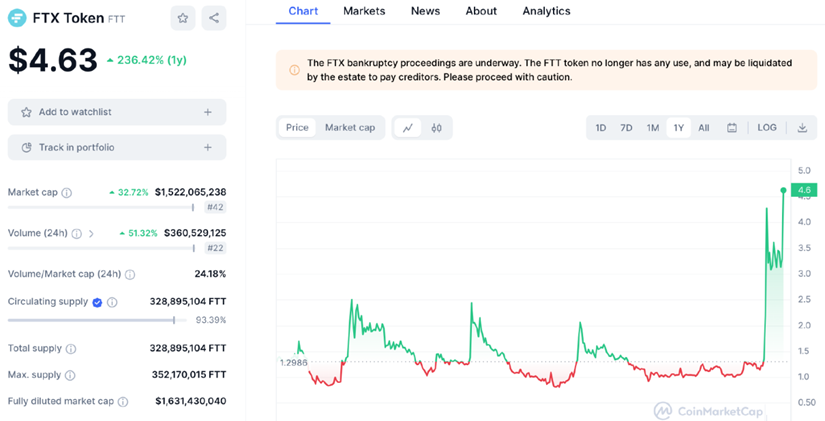This screenshot has width=825, height=421.
Task: Open the News tab
Action: (x=425, y=11)
